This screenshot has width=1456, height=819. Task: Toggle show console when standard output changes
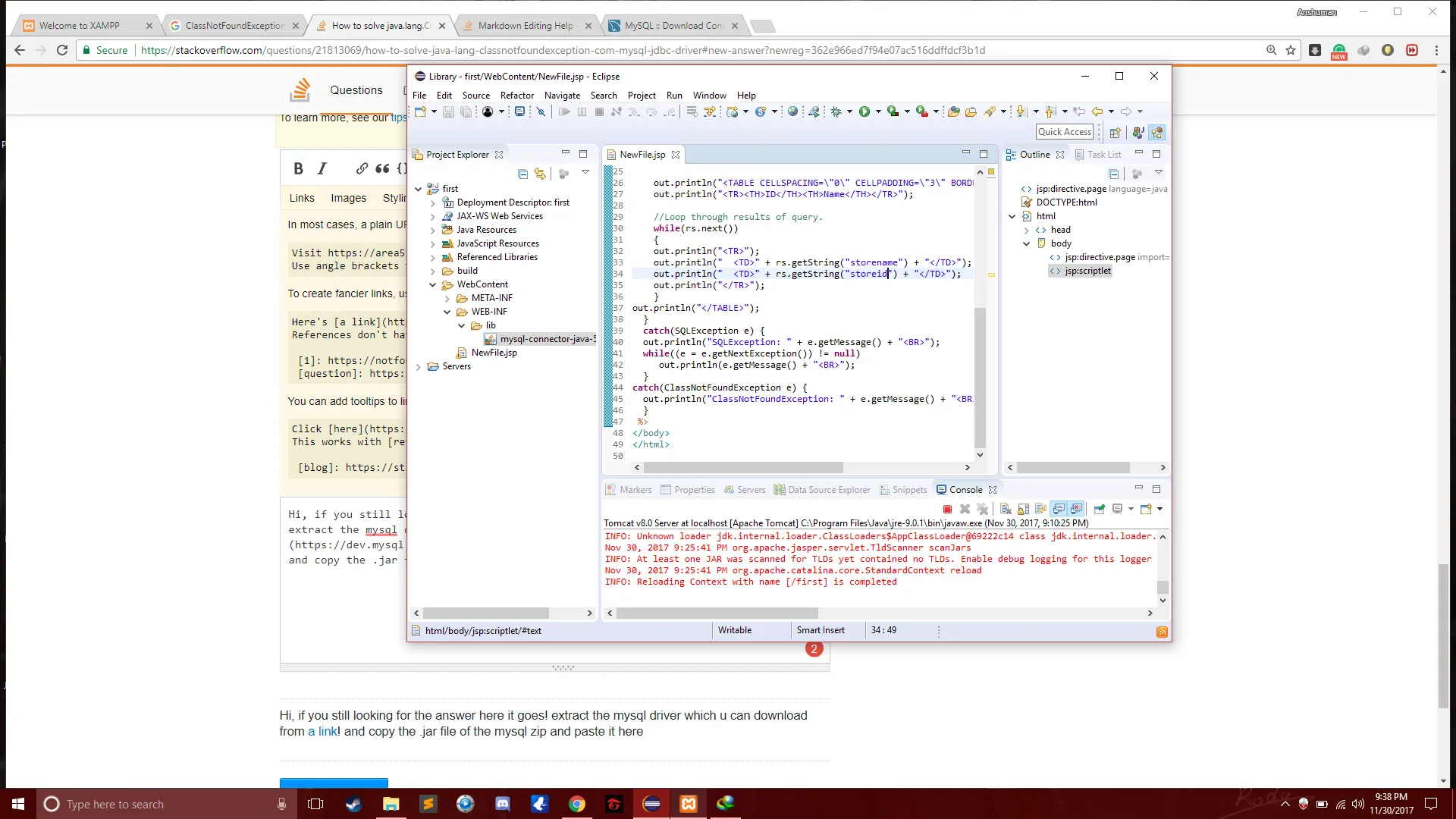click(1059, 509)
